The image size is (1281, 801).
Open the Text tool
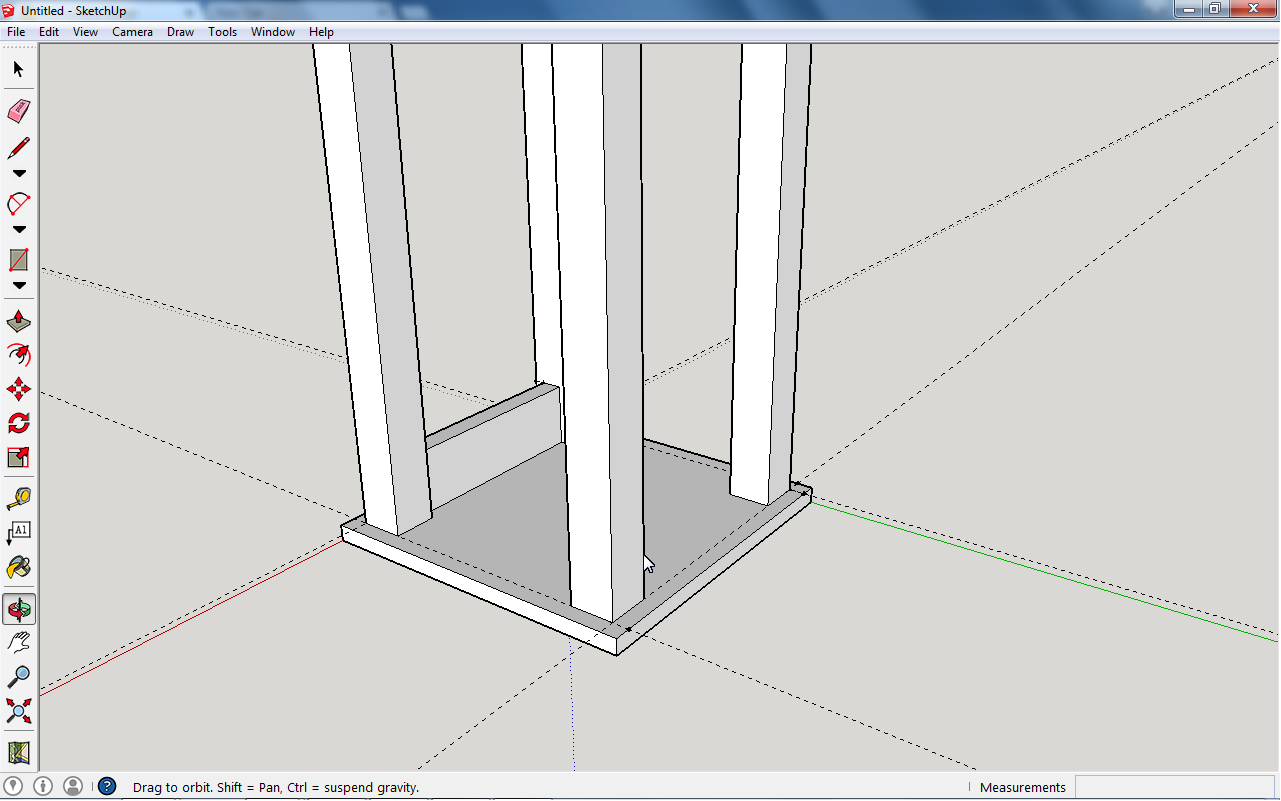pyautogui.click(x=17, y=531)
